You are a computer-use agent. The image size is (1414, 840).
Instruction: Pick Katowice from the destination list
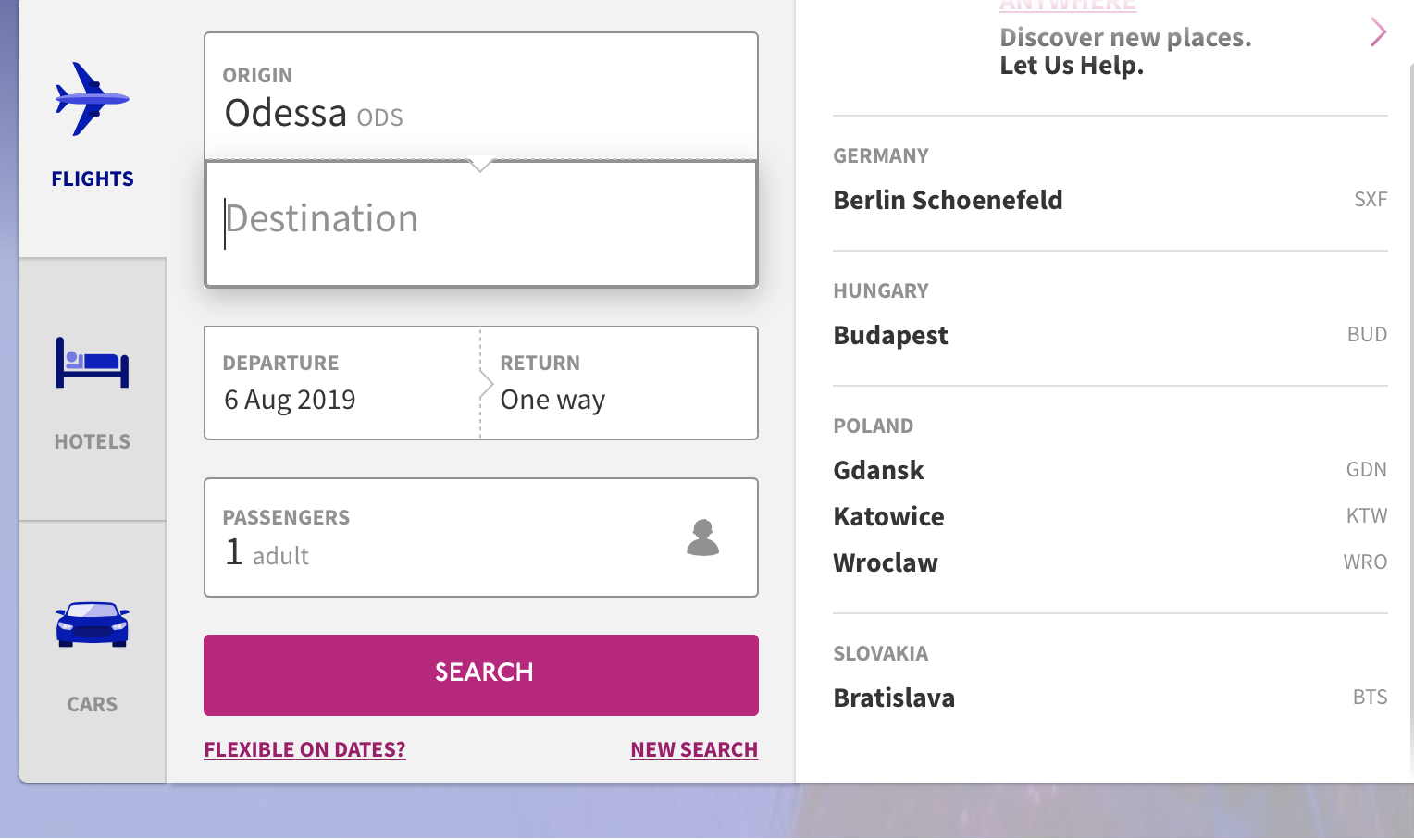[888, 516]
